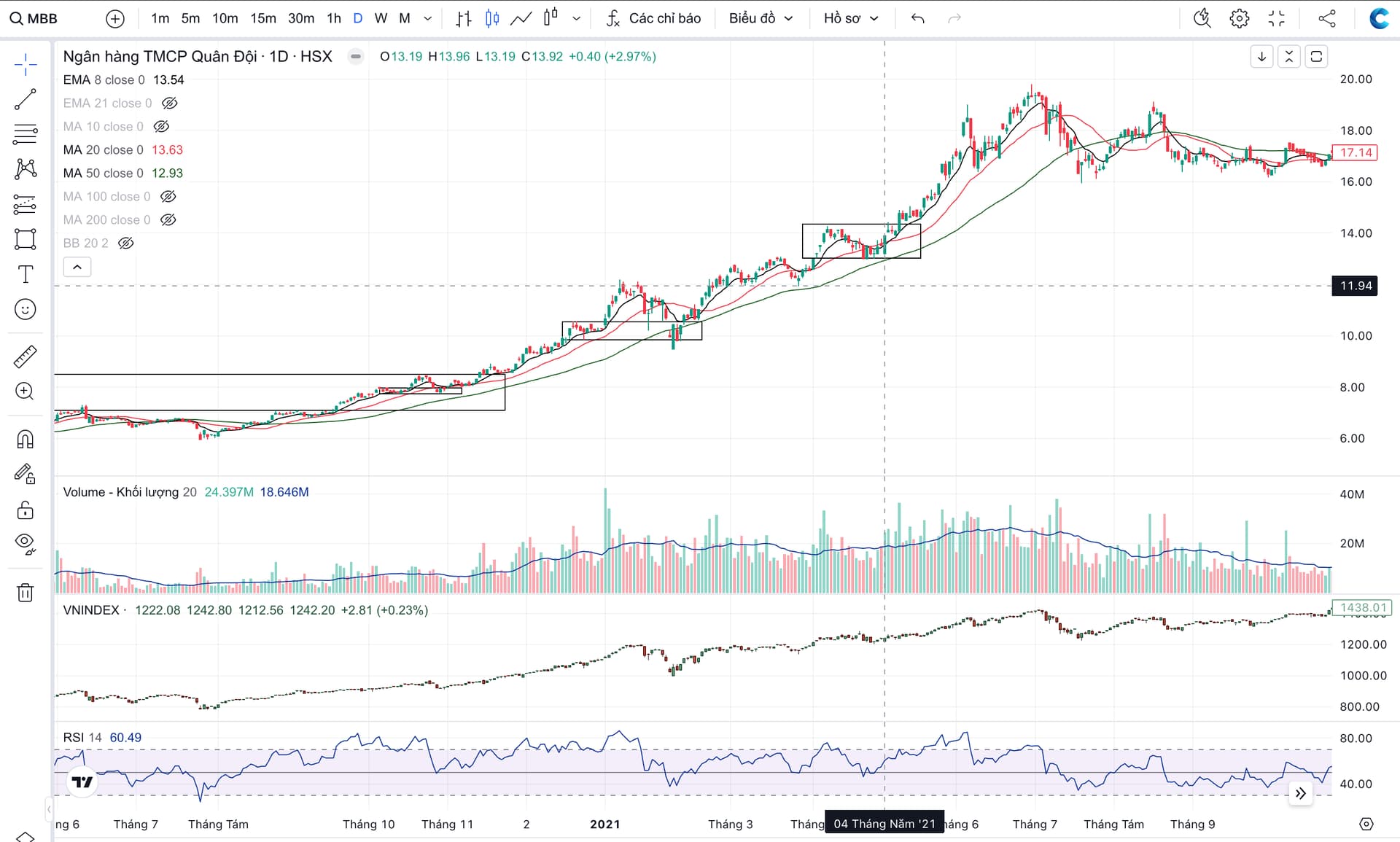Open the Biểu đồ dropdown menu
This screenshot has width=1400, height=842.
760,18
